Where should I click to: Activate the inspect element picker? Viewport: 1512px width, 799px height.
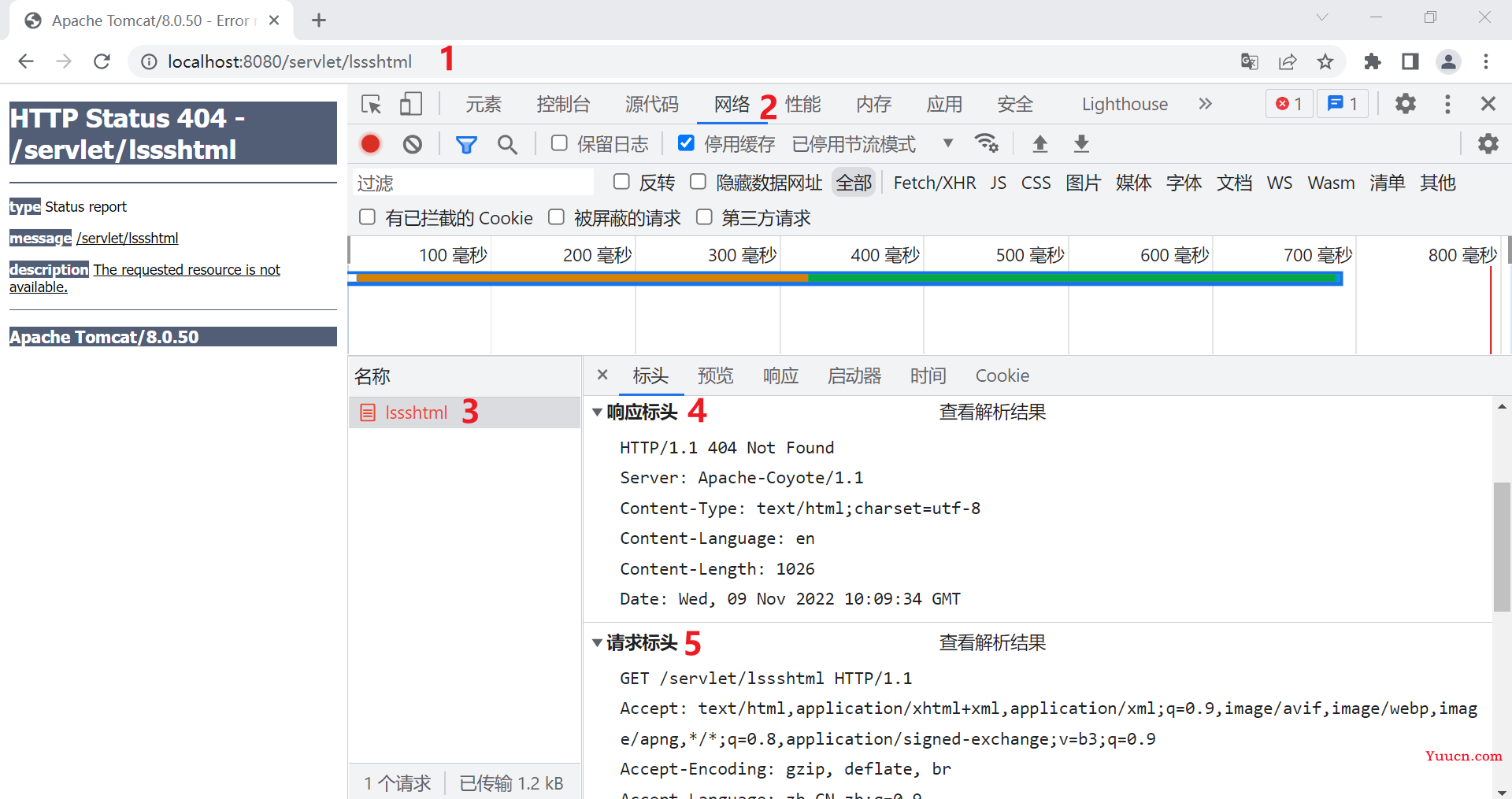[x=371, y=104]
